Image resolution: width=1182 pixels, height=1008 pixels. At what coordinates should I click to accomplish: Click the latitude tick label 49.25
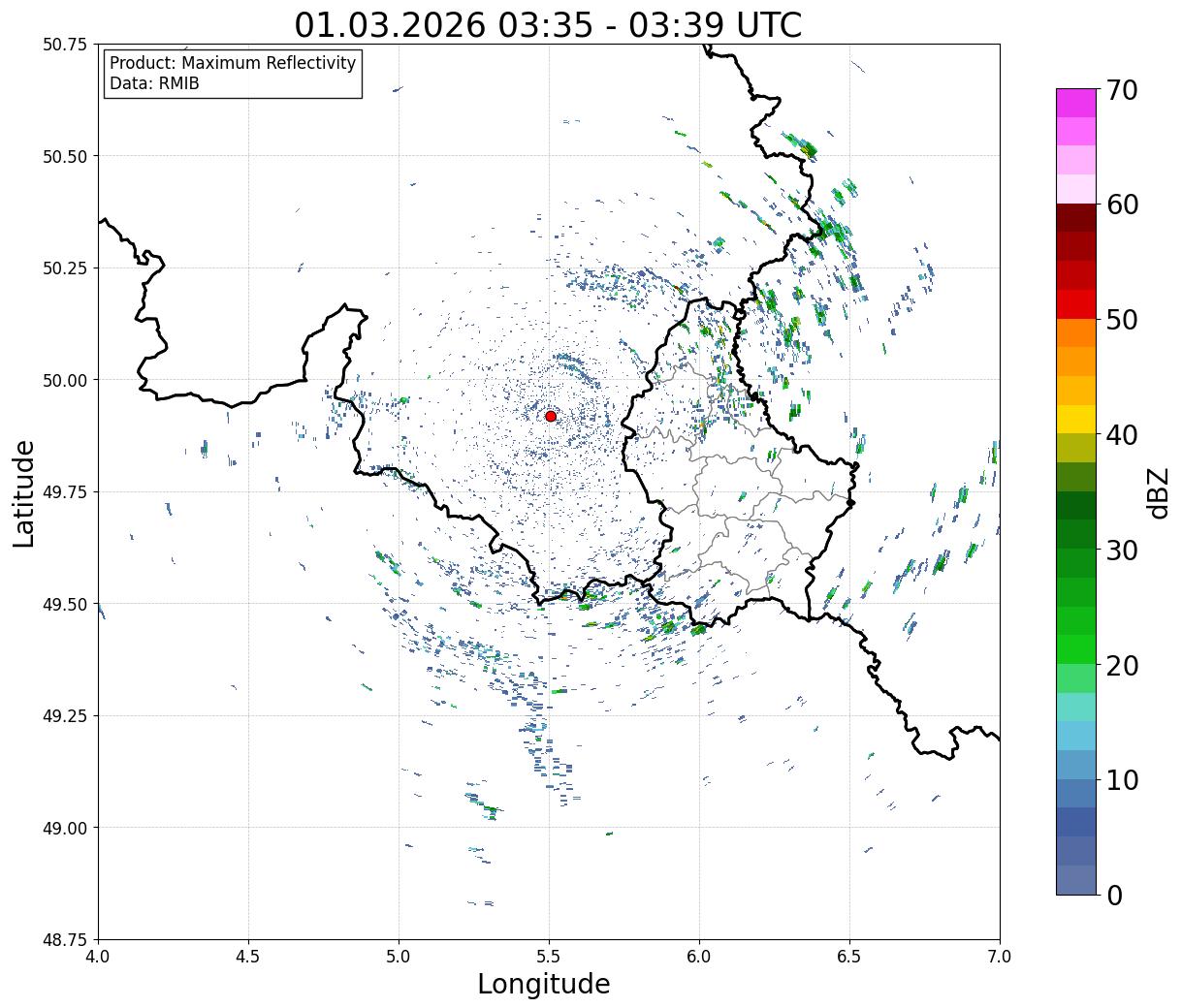point(65,716)
